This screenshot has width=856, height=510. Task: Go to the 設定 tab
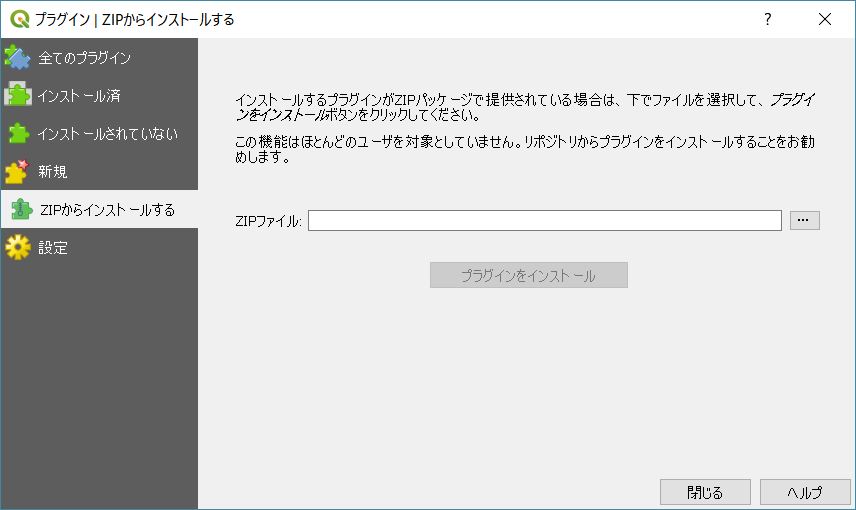click(99, 247)
